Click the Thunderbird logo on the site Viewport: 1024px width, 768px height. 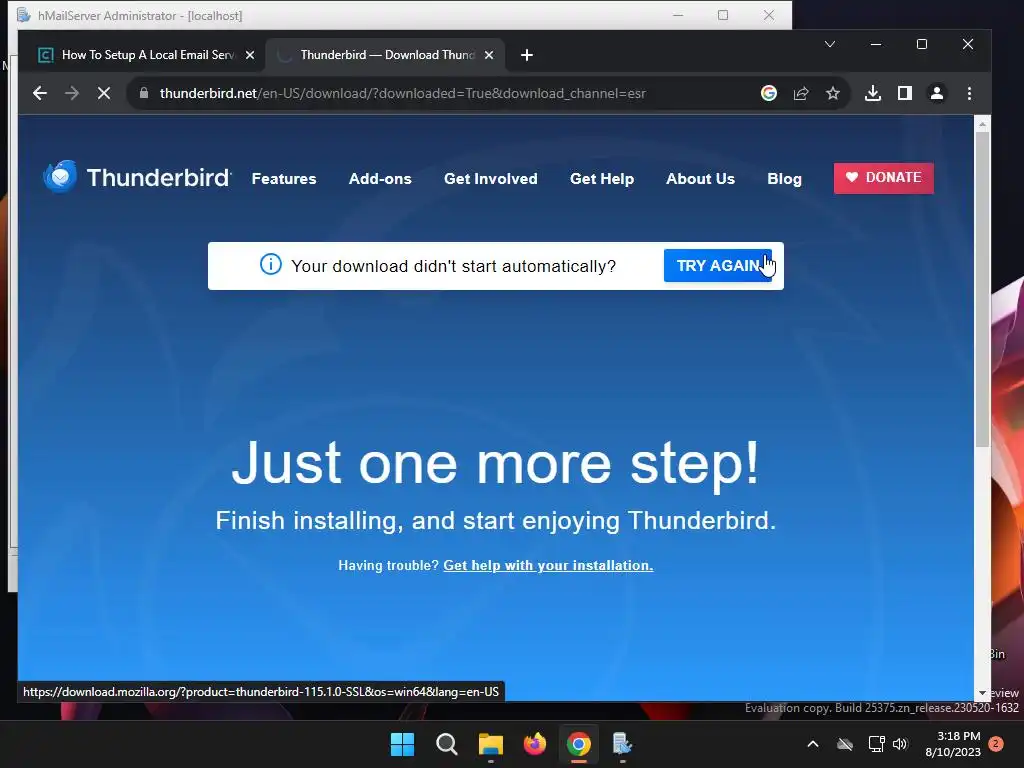(136, 177)
